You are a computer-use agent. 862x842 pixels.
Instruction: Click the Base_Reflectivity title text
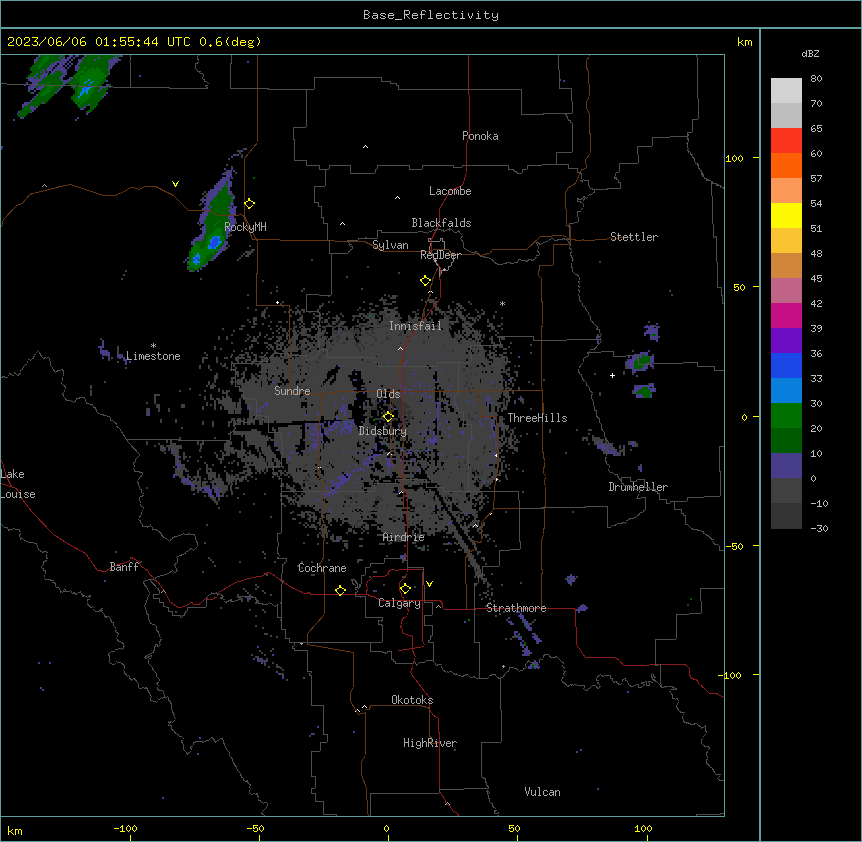click(x=431, y=15)
